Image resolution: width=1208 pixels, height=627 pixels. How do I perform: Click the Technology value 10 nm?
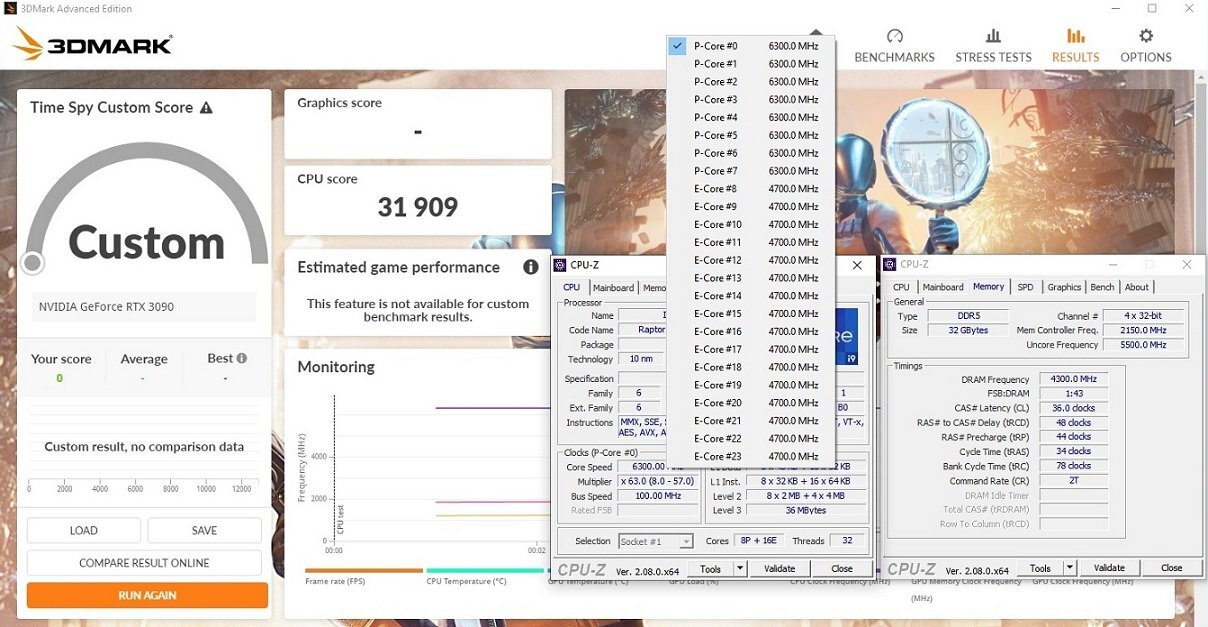click(641, 359)
